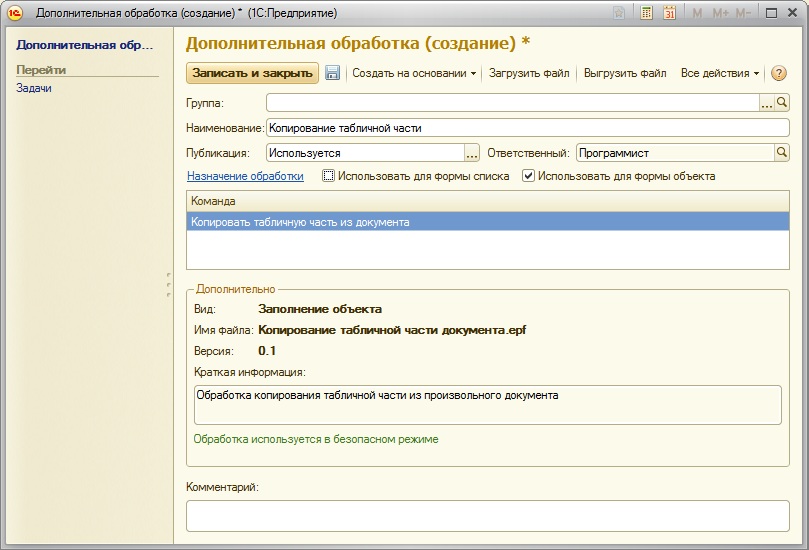The image size is (809, 550).
Task: Click the magnifier icon in Ответственный field
Action: pos(782,153)
